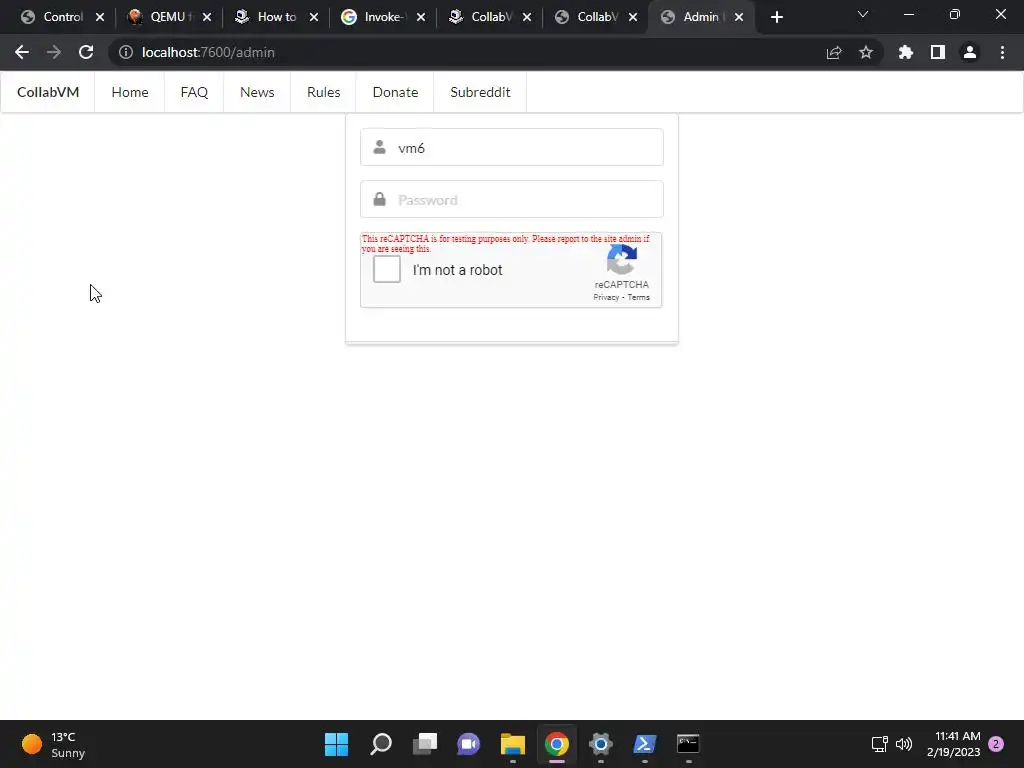Check the I'm not a robot checkbox
Screen dimensions: 1024x768
click(387, 269)
